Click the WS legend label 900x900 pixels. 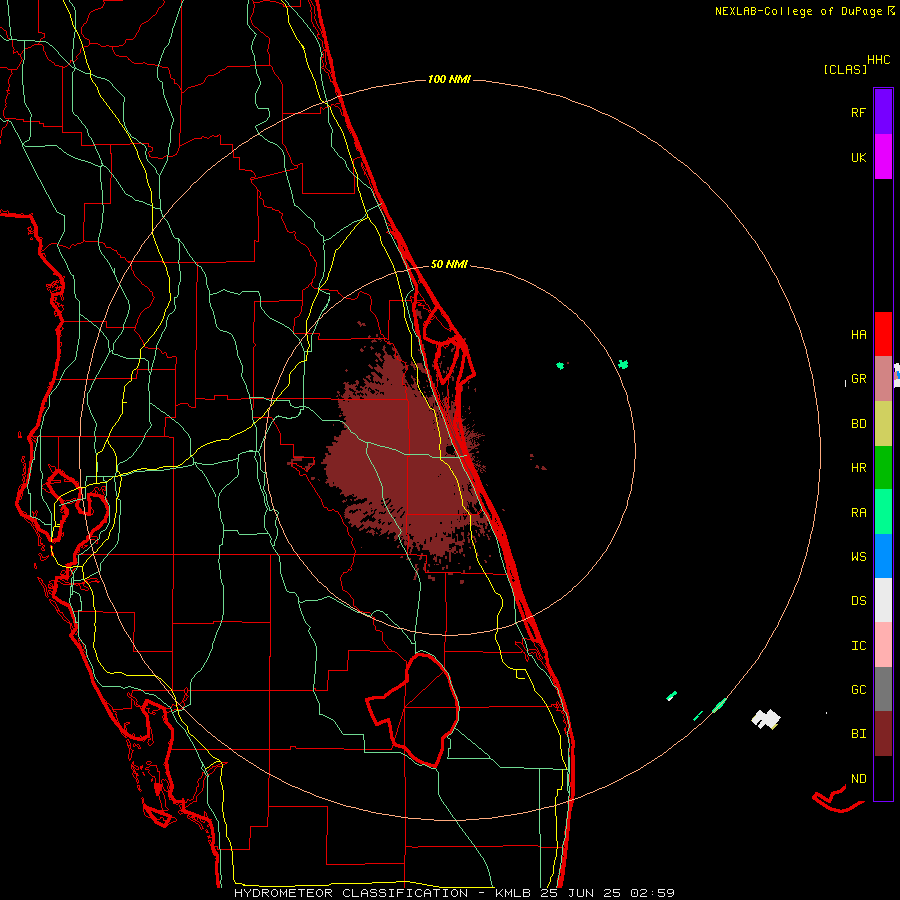(x=858, y=556)
